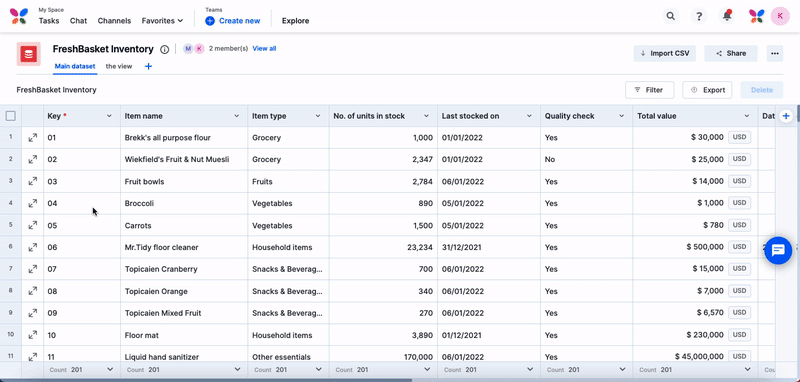The height and width of the screenshot is (382, 800).
Task: Add a new column with plus icon
Action: (786, 116)
